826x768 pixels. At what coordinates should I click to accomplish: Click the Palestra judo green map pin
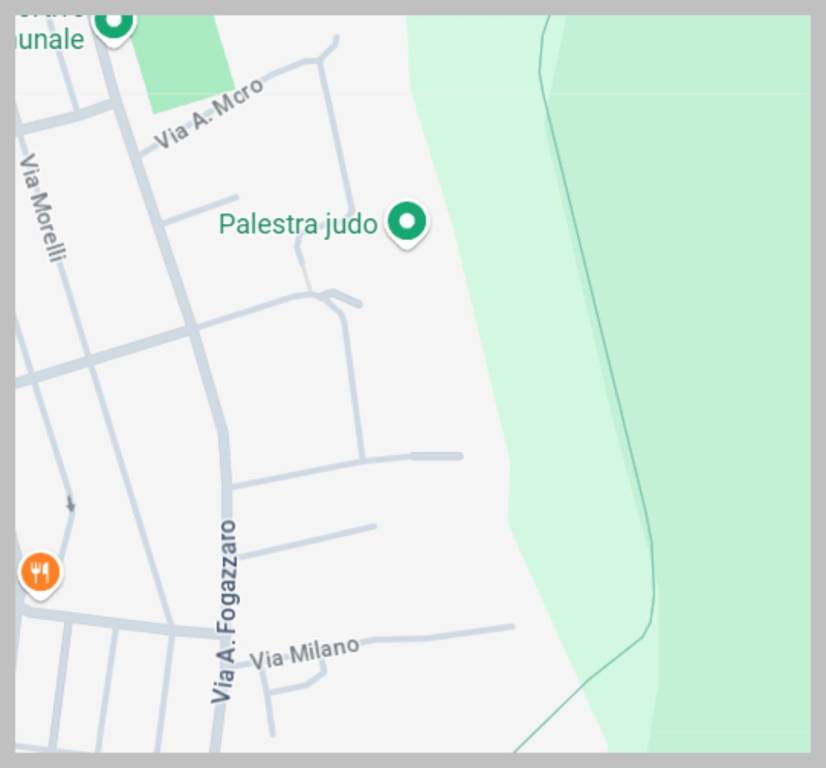[407, 224]
